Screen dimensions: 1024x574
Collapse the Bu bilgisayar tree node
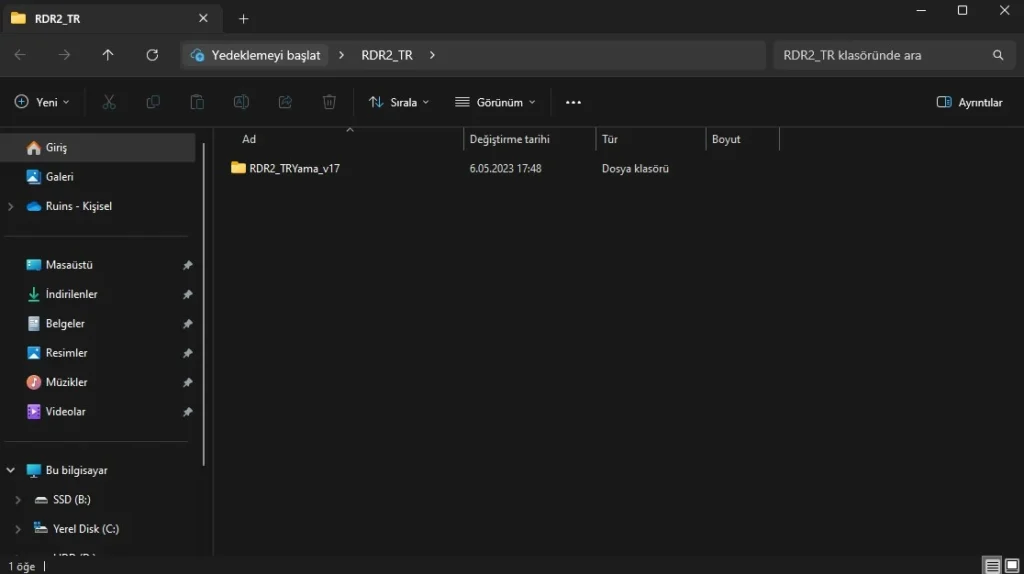coord(10,470)
